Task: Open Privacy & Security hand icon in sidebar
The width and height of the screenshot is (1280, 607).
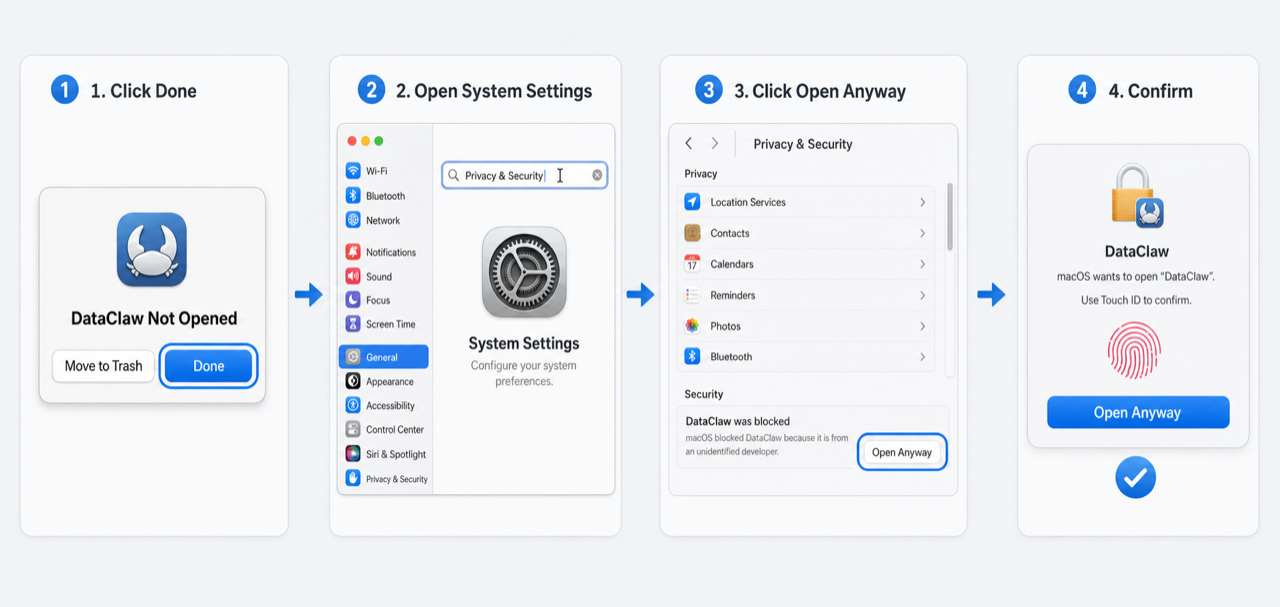Action: click(x=353, y=478)
